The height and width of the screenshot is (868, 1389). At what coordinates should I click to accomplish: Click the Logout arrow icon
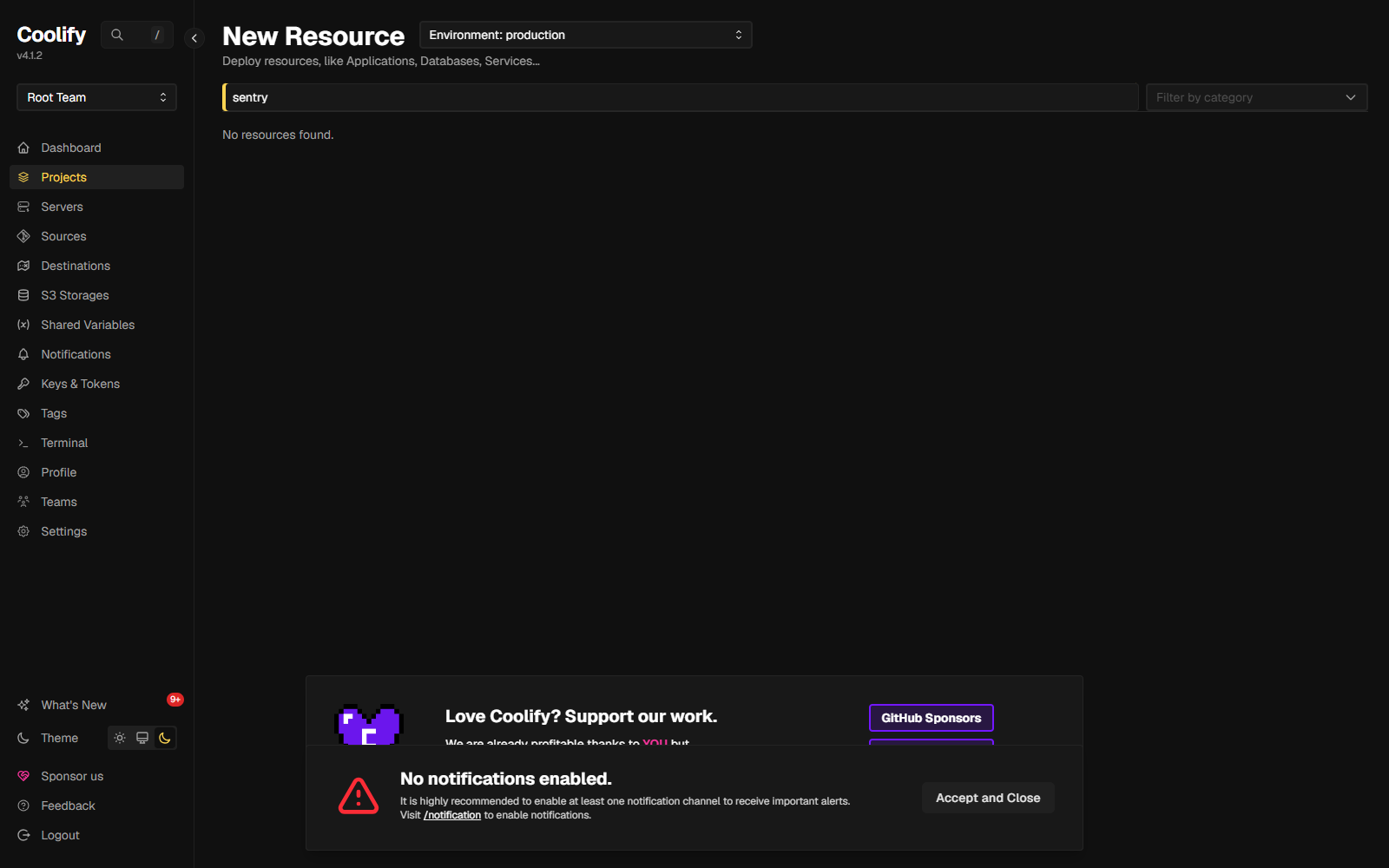[x=23, y=835]
